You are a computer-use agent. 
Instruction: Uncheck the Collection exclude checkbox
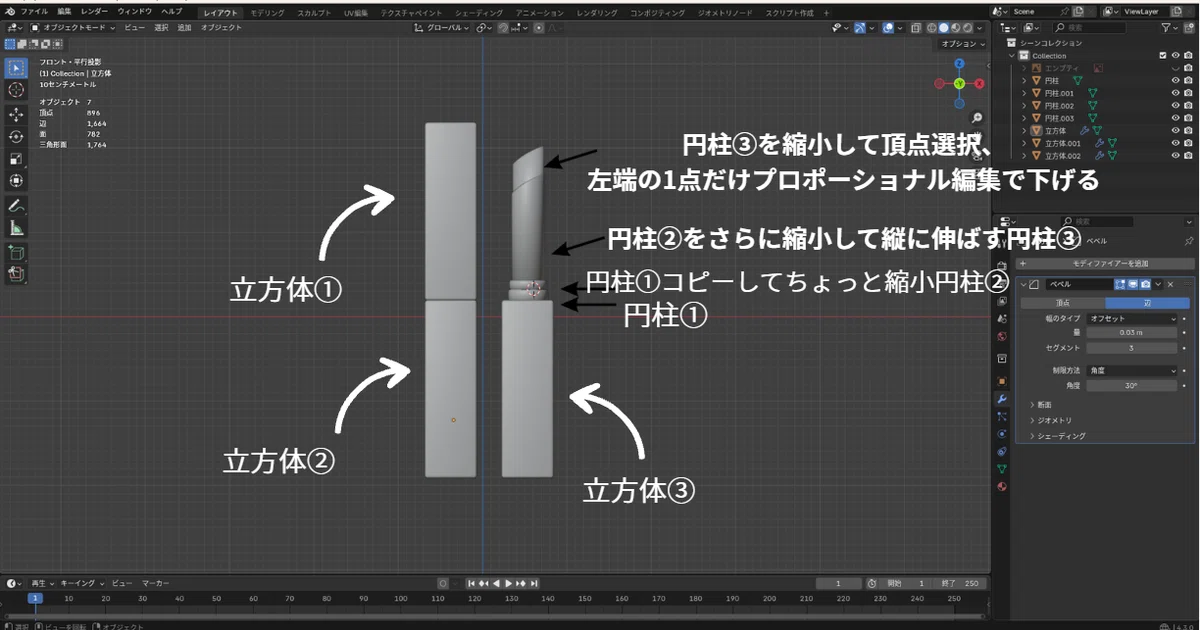[1162, 56]
